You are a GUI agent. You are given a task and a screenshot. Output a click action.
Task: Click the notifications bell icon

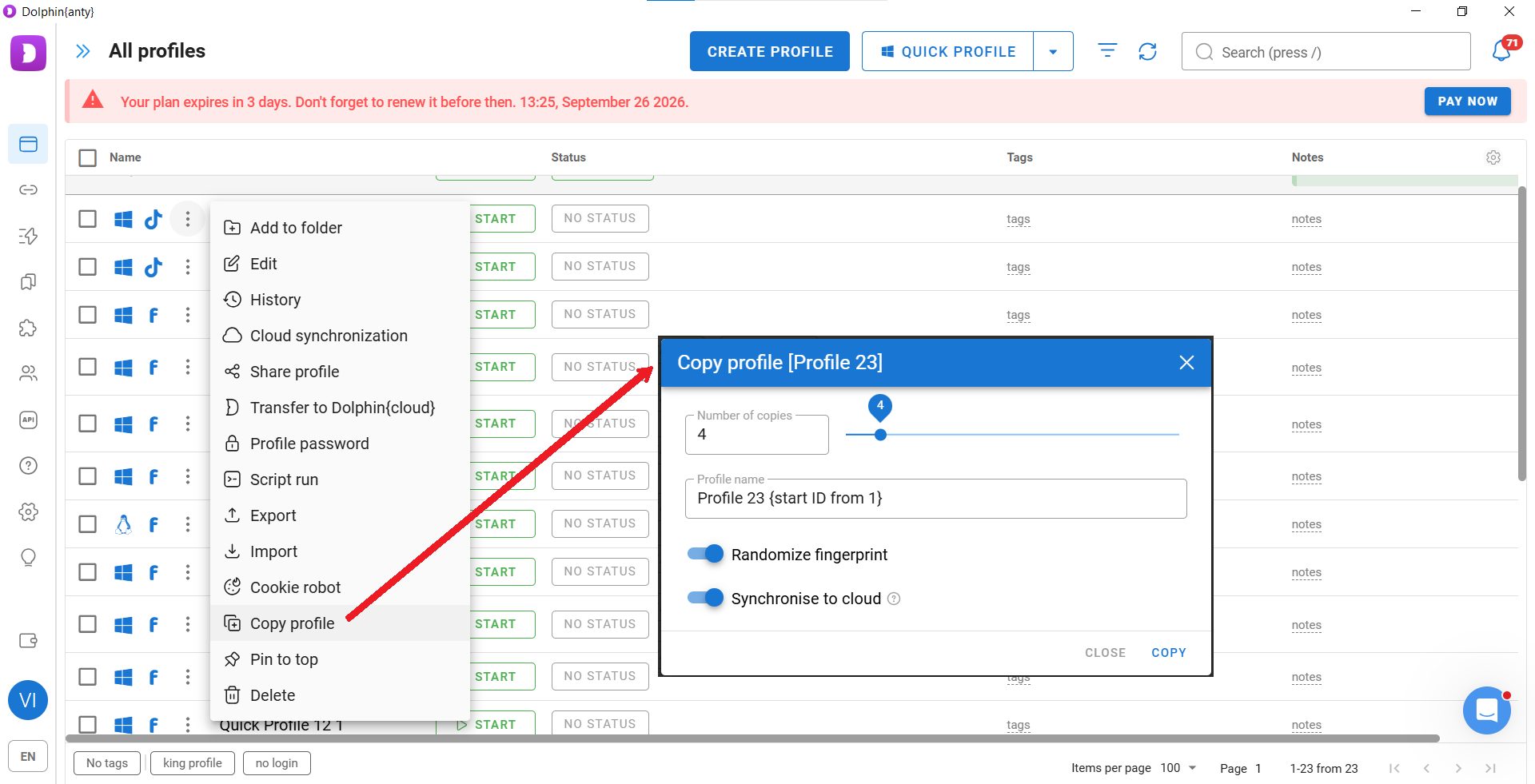click(1501, 51)
